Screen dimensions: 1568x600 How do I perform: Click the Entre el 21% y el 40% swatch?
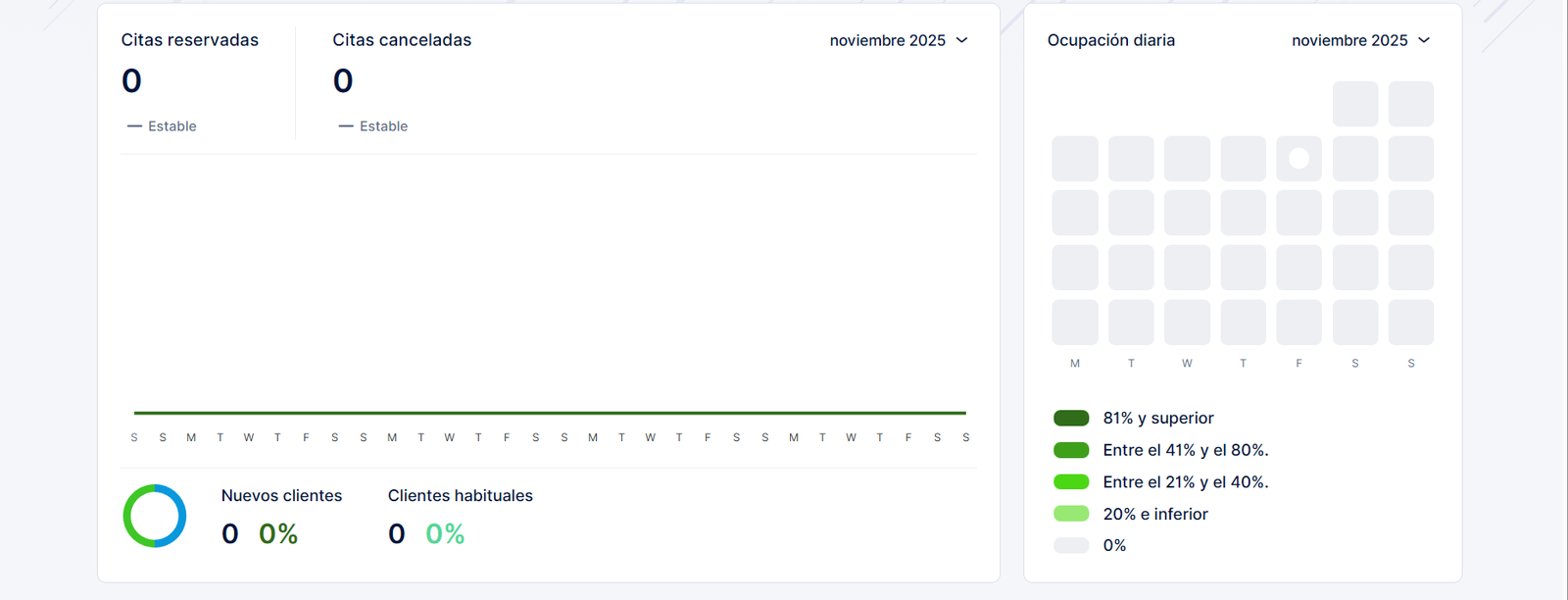pyautogui.click(x=1071, y=482)
